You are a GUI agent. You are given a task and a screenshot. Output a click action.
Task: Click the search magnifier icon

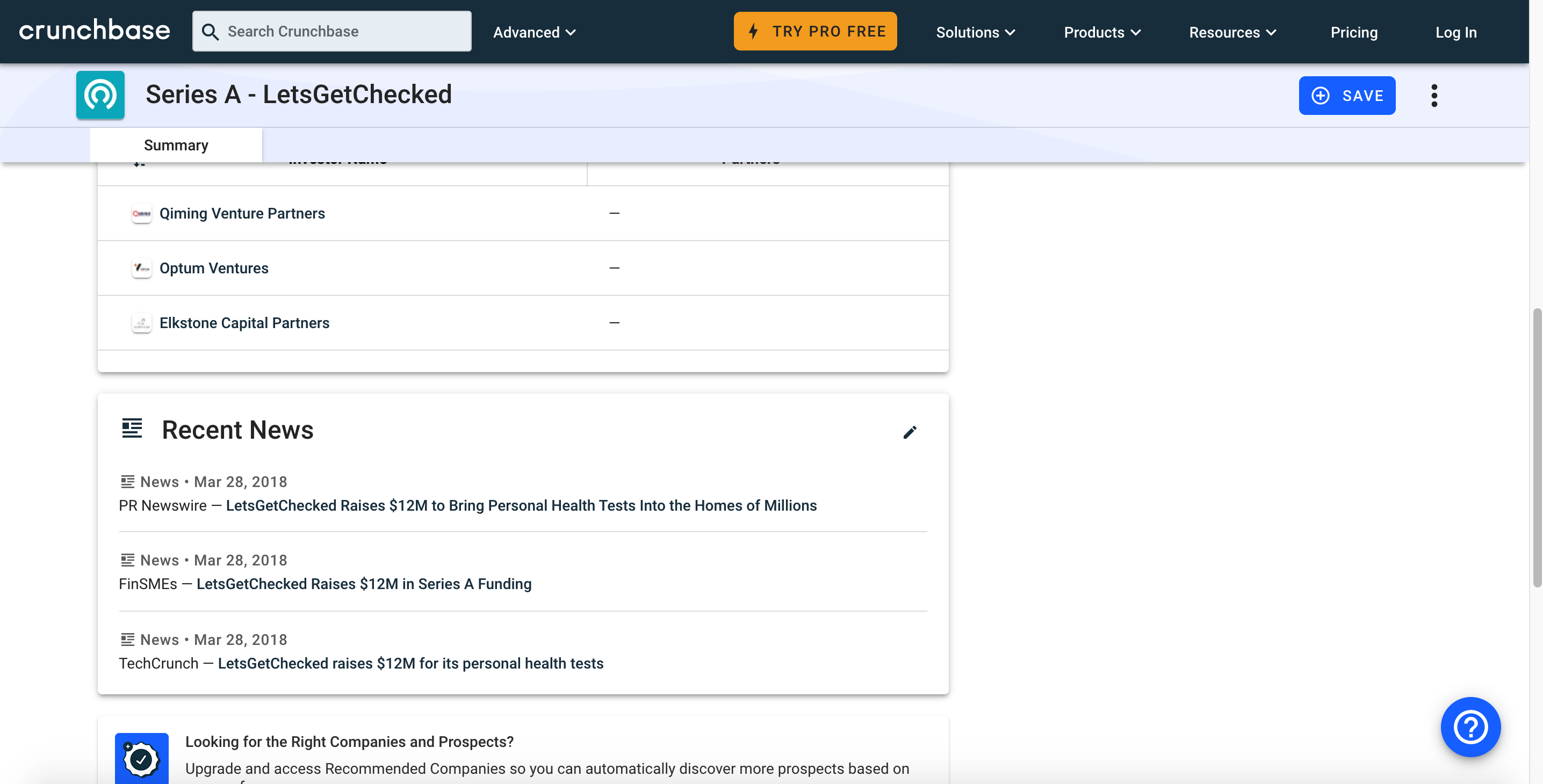(210, 31)
